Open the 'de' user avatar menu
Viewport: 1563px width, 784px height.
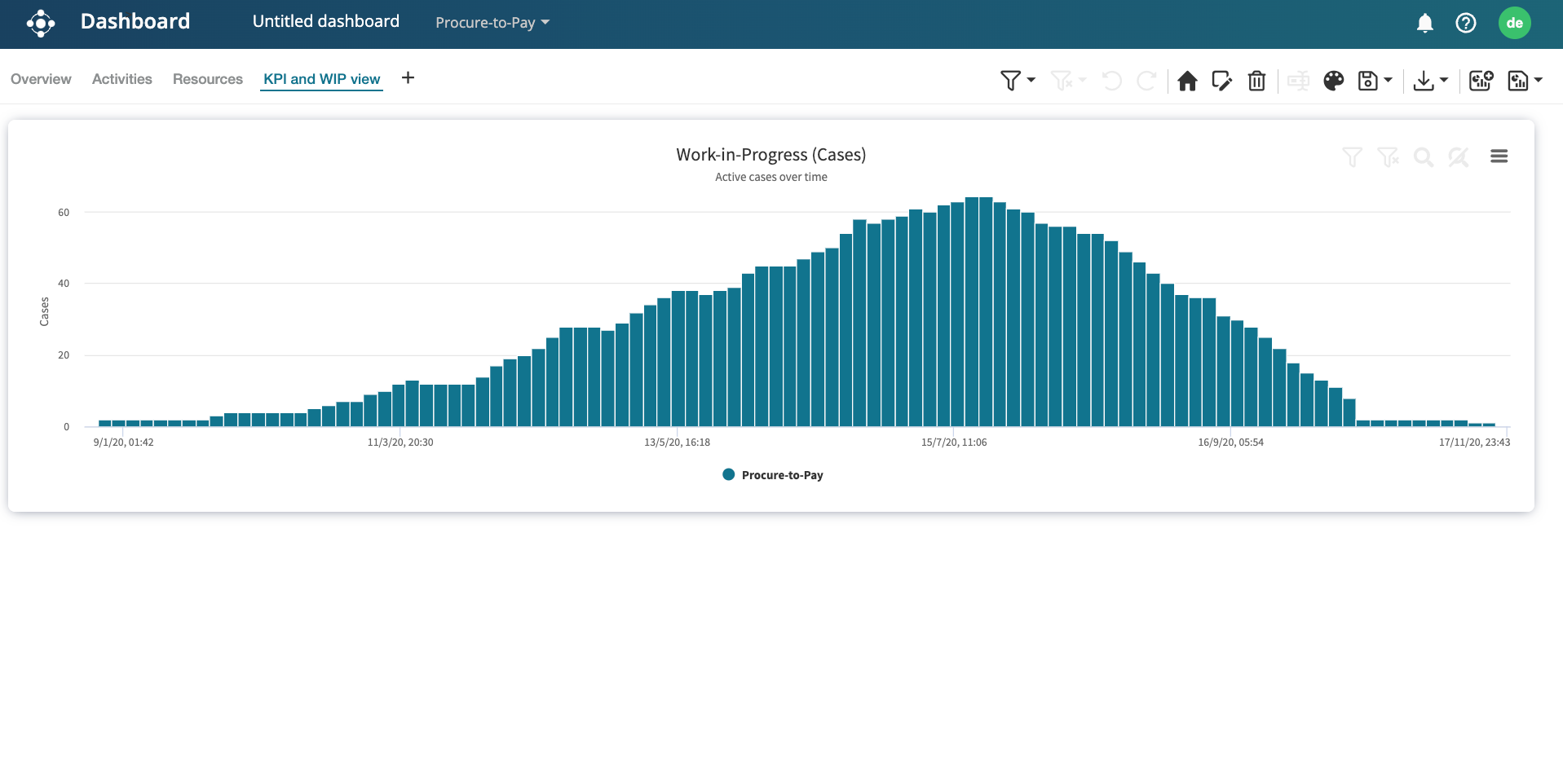click(x=1514, y=23)
